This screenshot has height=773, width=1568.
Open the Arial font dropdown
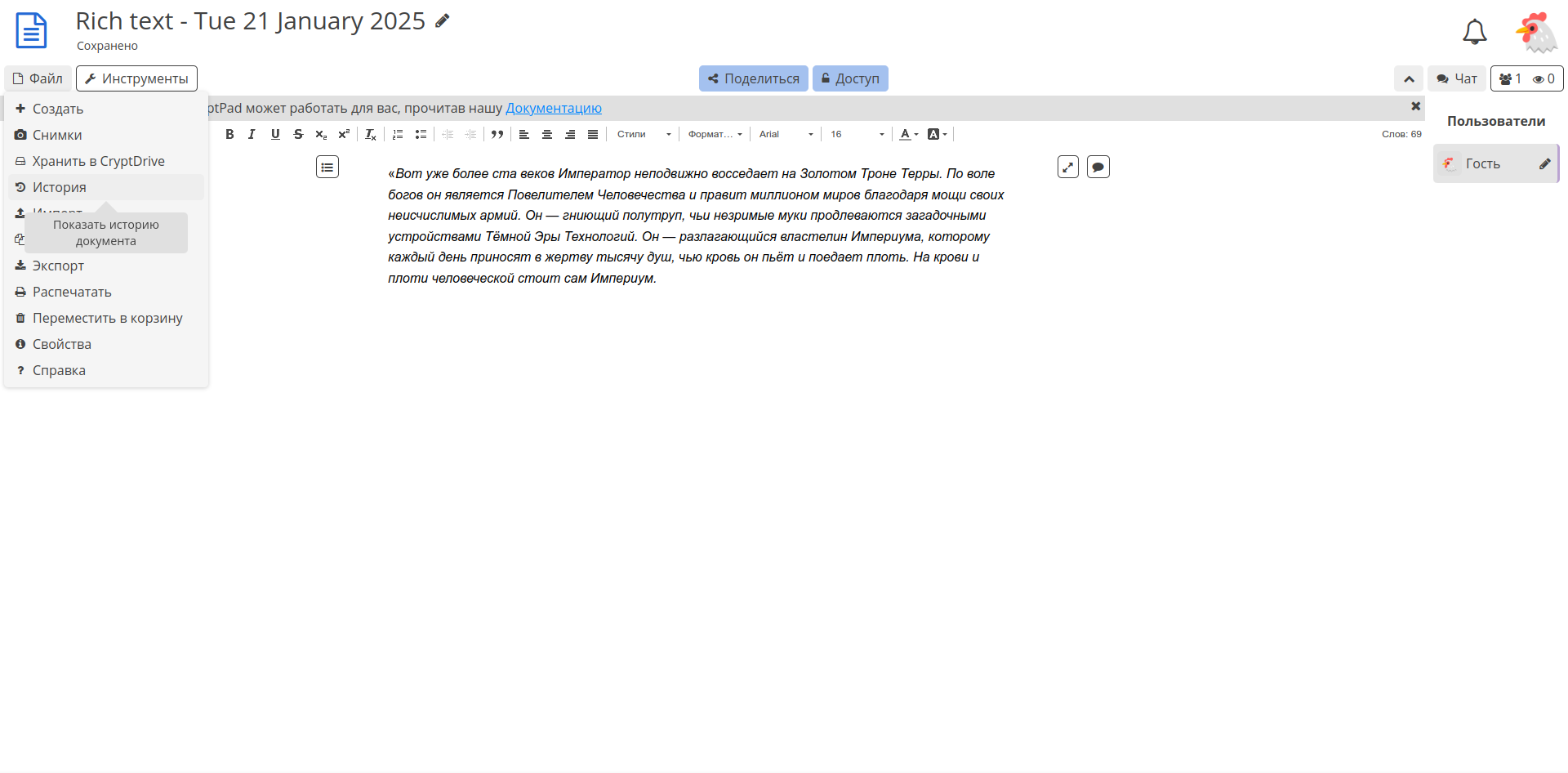(786, 134)
